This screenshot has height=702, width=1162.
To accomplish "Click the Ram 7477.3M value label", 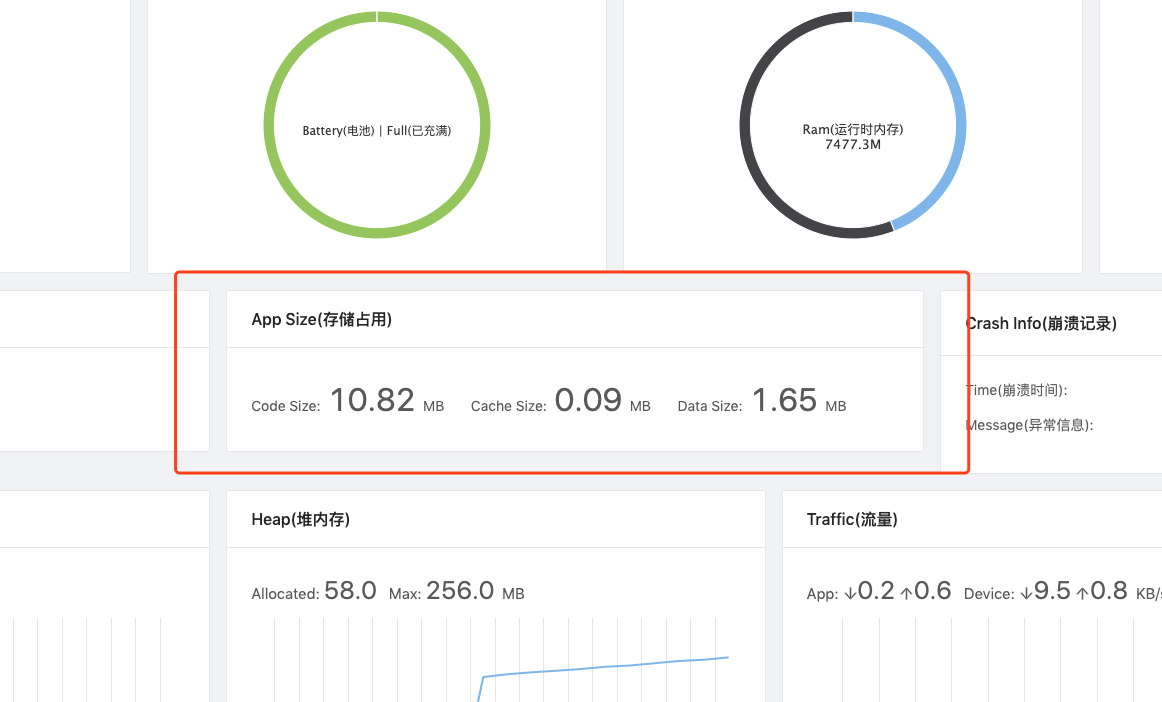I will point(852,144).
